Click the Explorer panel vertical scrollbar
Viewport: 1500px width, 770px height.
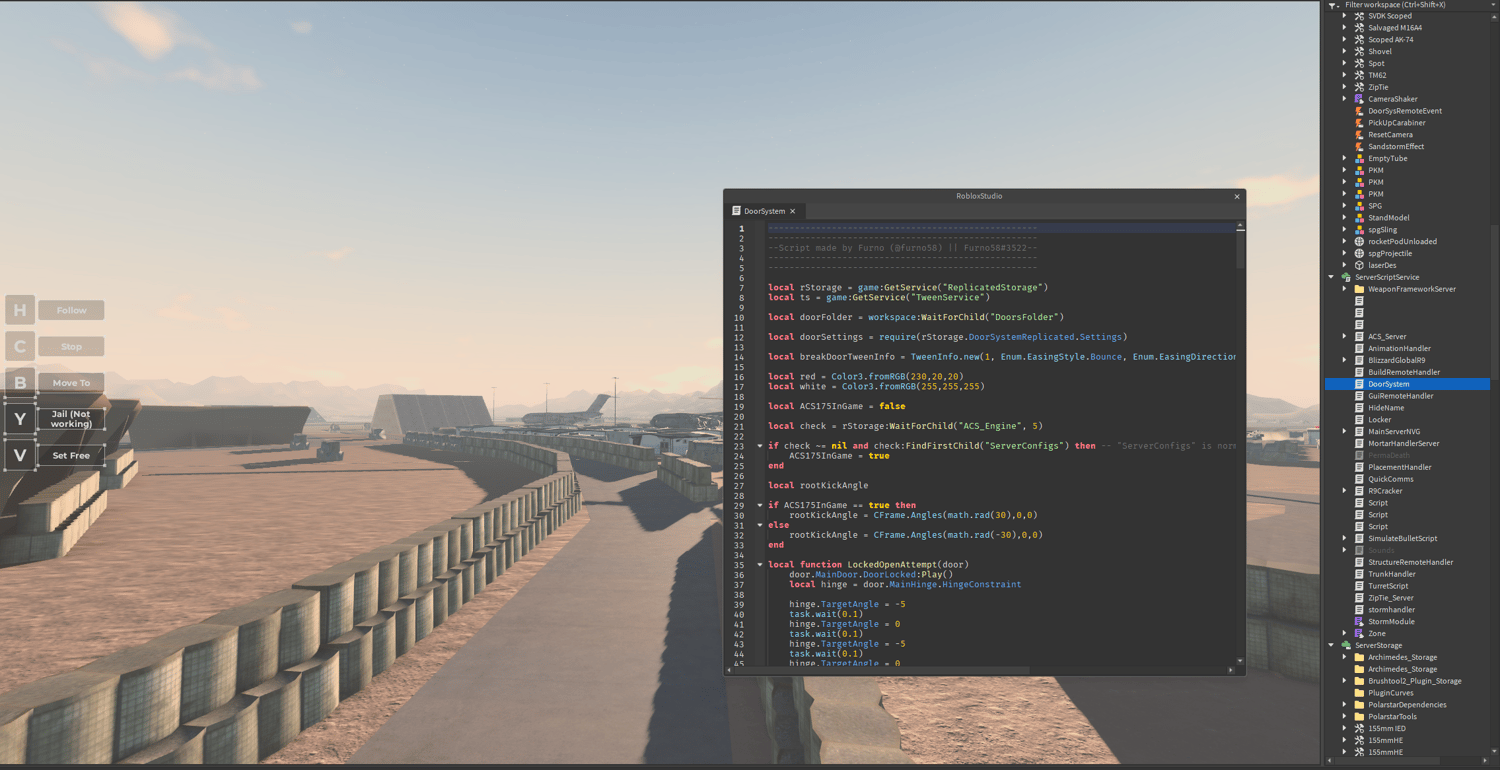(x=1495, y=300)
